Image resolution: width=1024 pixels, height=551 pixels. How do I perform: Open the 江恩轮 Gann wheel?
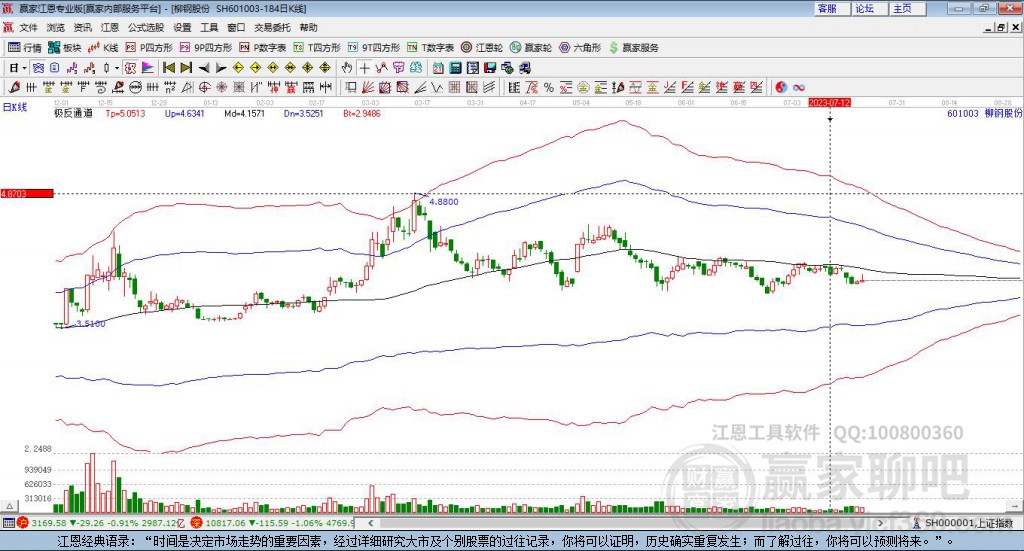pyautogui.click(x=482, y=48)
